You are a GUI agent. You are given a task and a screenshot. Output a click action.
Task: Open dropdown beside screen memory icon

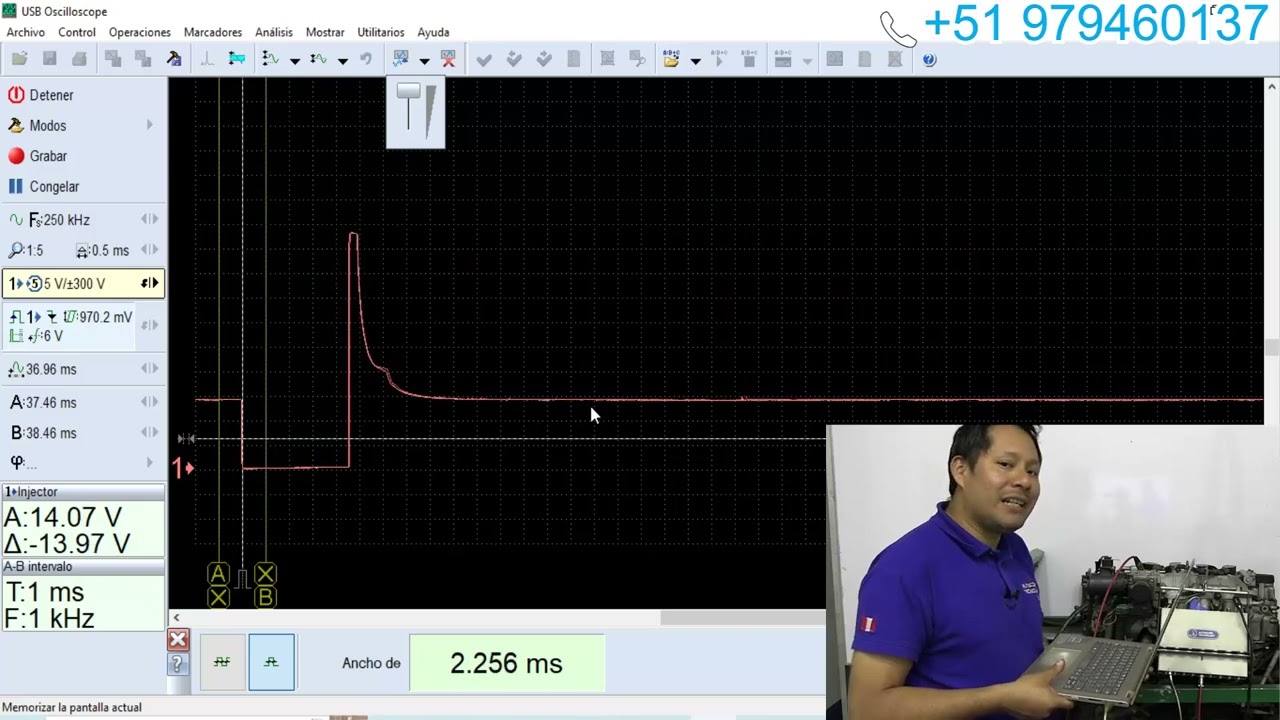pyautogui.click(x=424, y=61)
